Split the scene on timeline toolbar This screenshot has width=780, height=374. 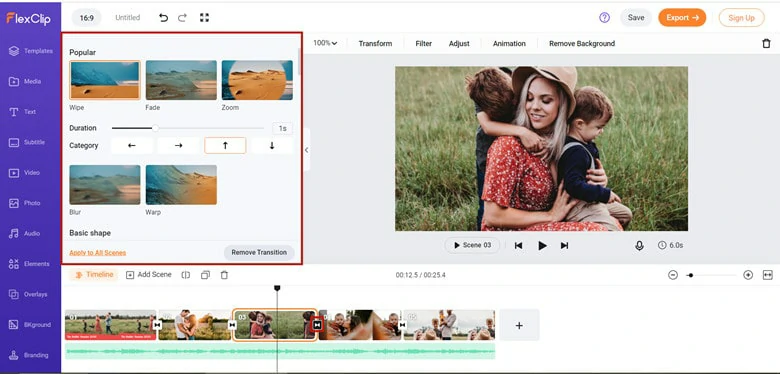(x=186, y=275)
